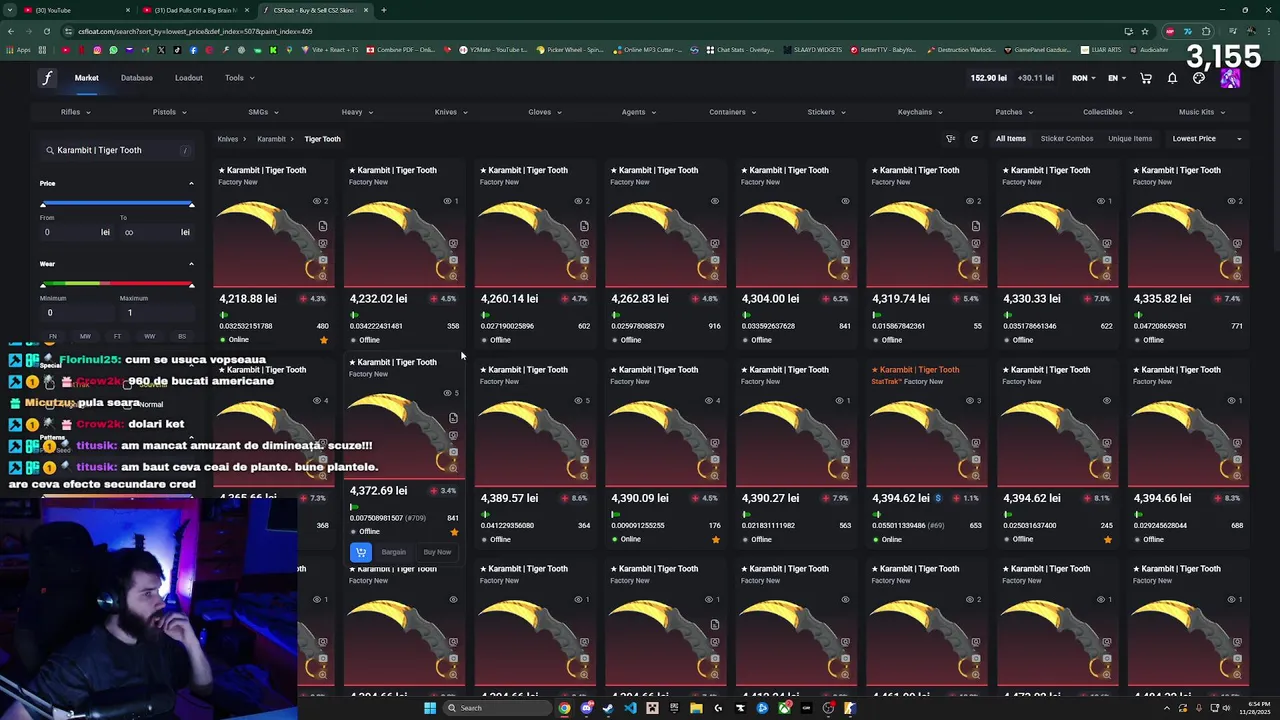Toggle watch eye on 4,304.00 lei listing

coord(845,201)
